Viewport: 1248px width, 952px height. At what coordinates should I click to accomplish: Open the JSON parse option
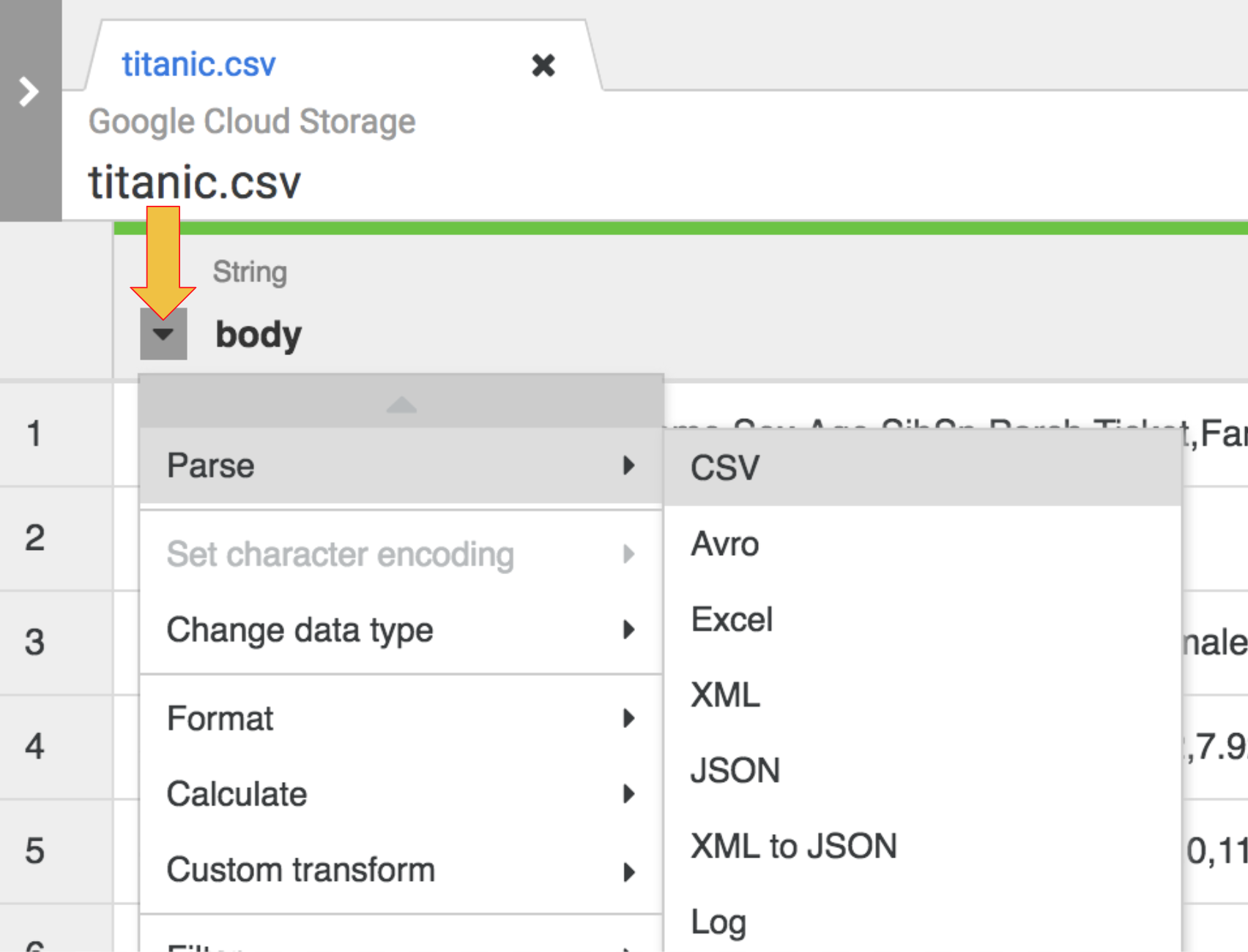(x=735, y=770)
